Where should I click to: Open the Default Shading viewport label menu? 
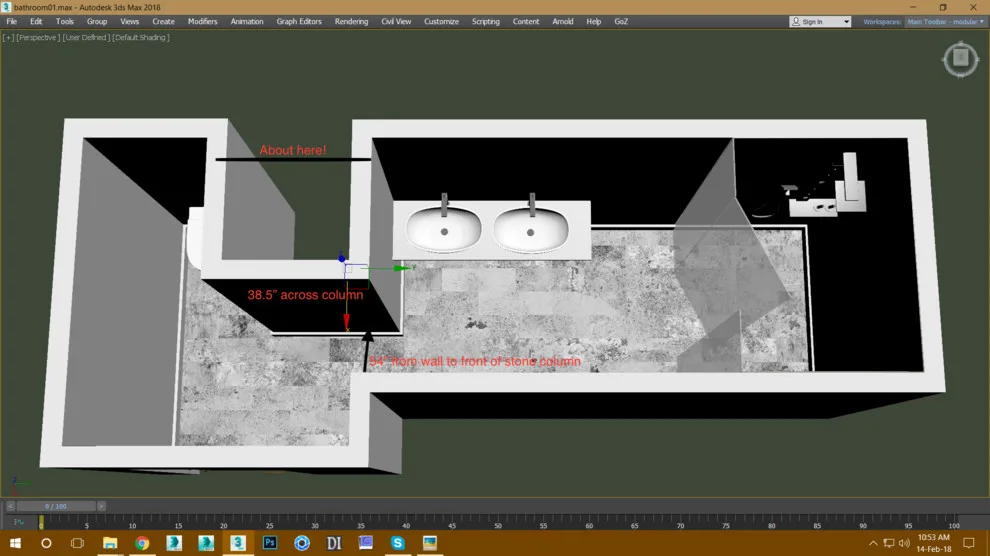coord(141,37)
